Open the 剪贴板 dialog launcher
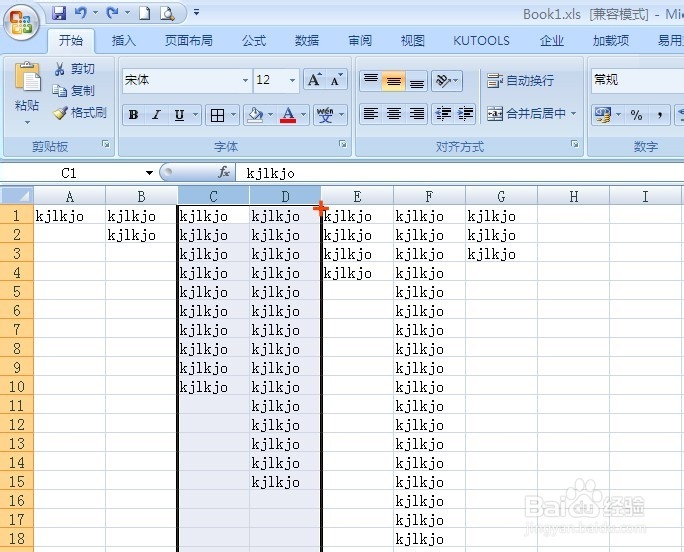 (106, 144)
